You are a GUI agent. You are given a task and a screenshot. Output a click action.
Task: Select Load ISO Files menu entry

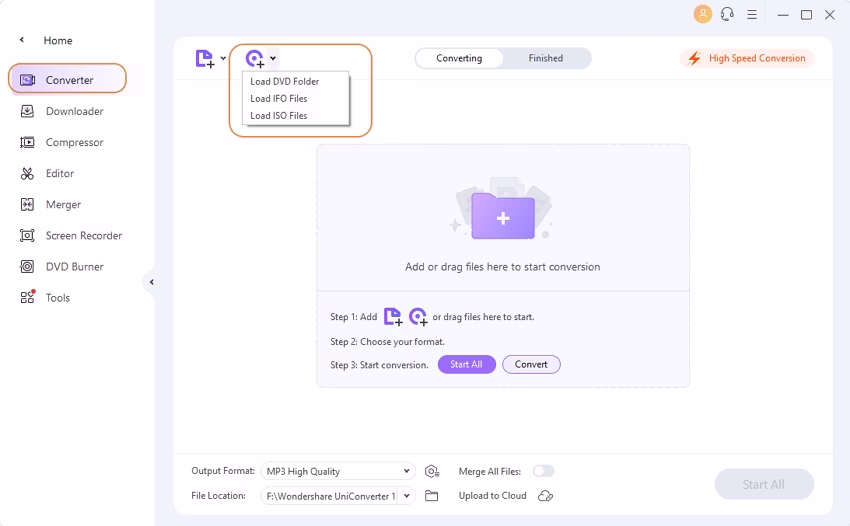(x=279, y=115)
